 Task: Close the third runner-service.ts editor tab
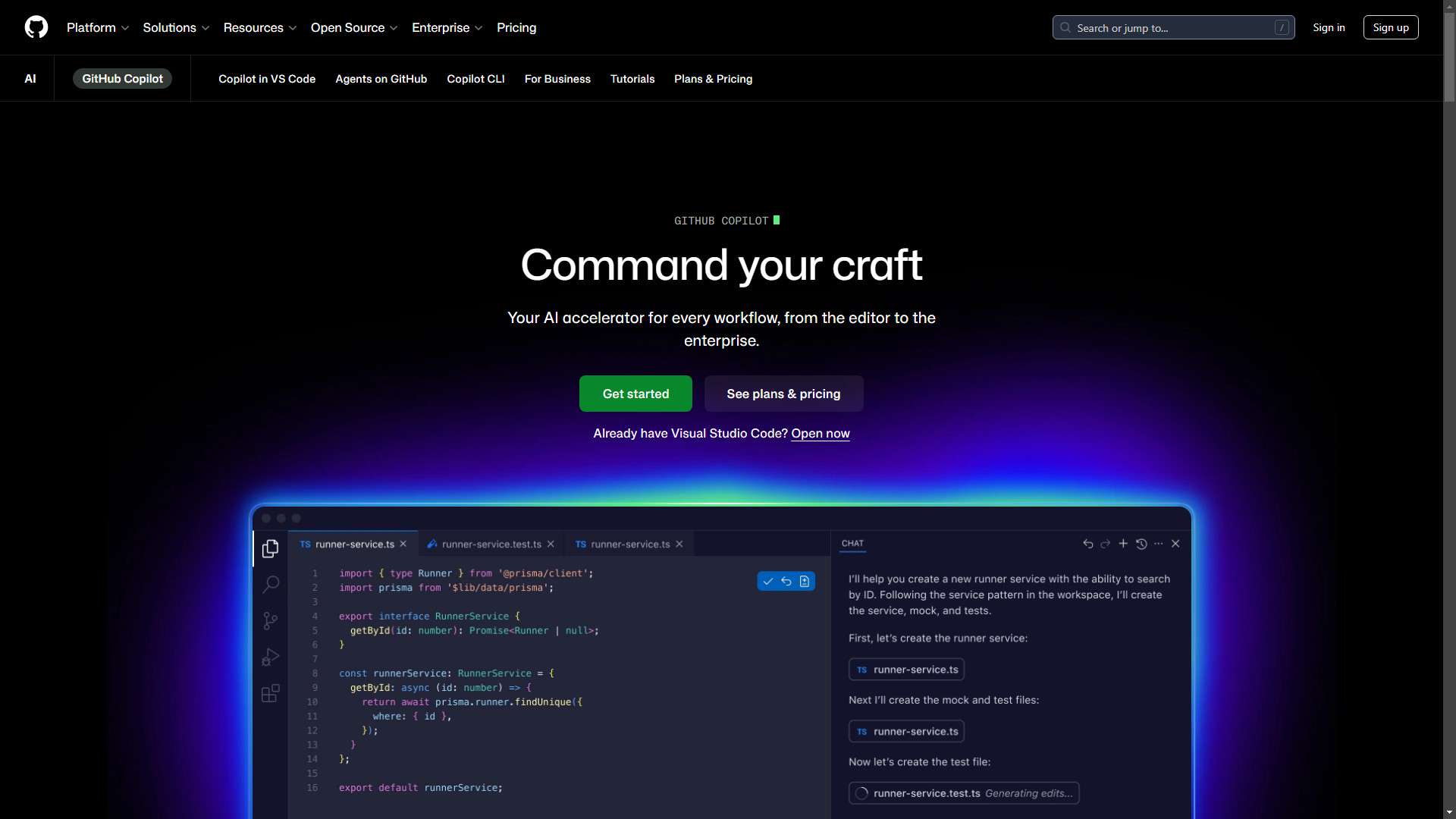pos(679,544)
